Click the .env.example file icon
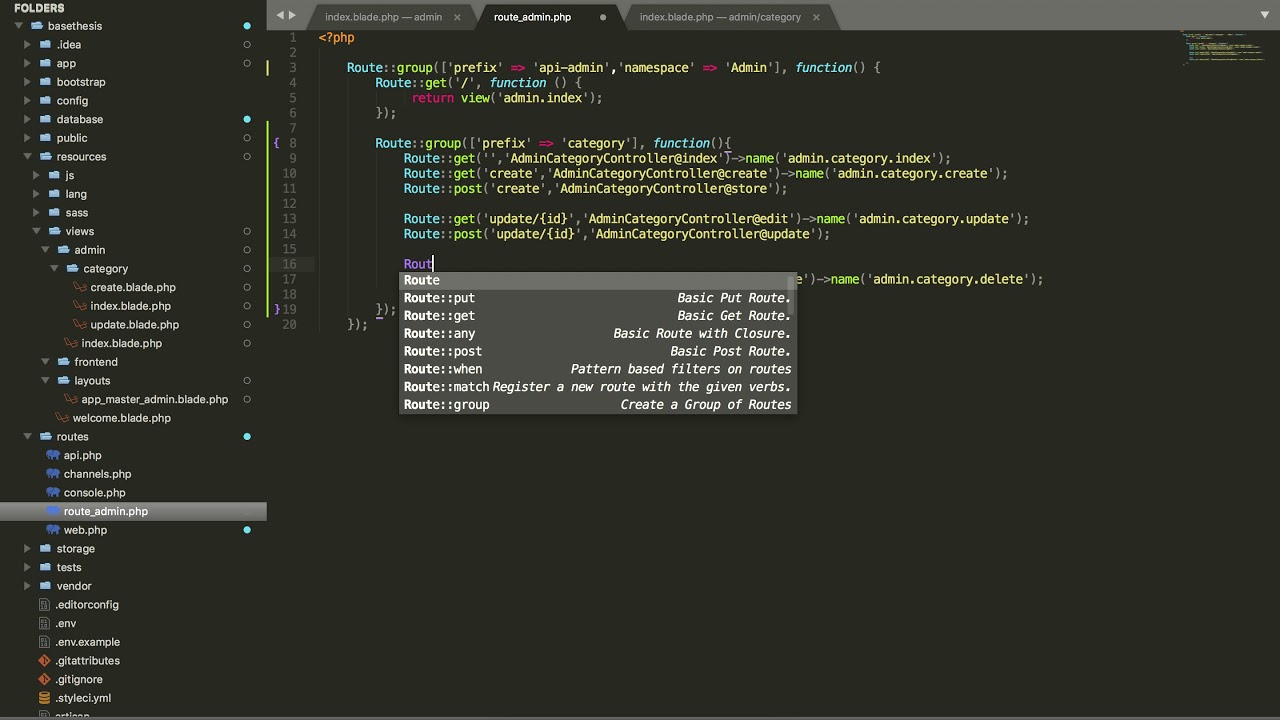 coord(44,642)
